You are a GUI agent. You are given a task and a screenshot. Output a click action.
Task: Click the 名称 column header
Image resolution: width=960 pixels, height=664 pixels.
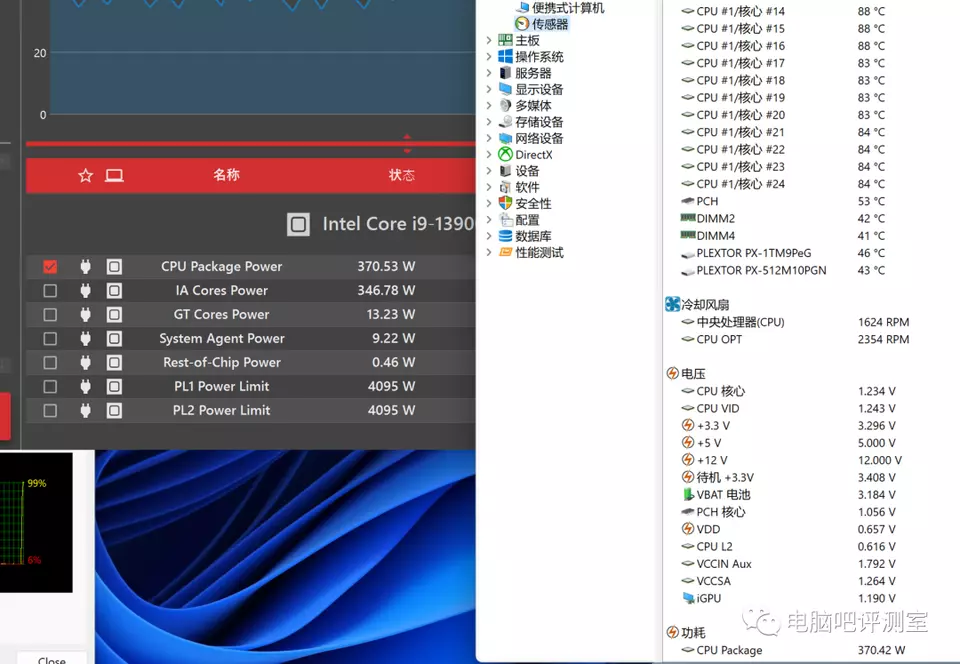(226, 175)
